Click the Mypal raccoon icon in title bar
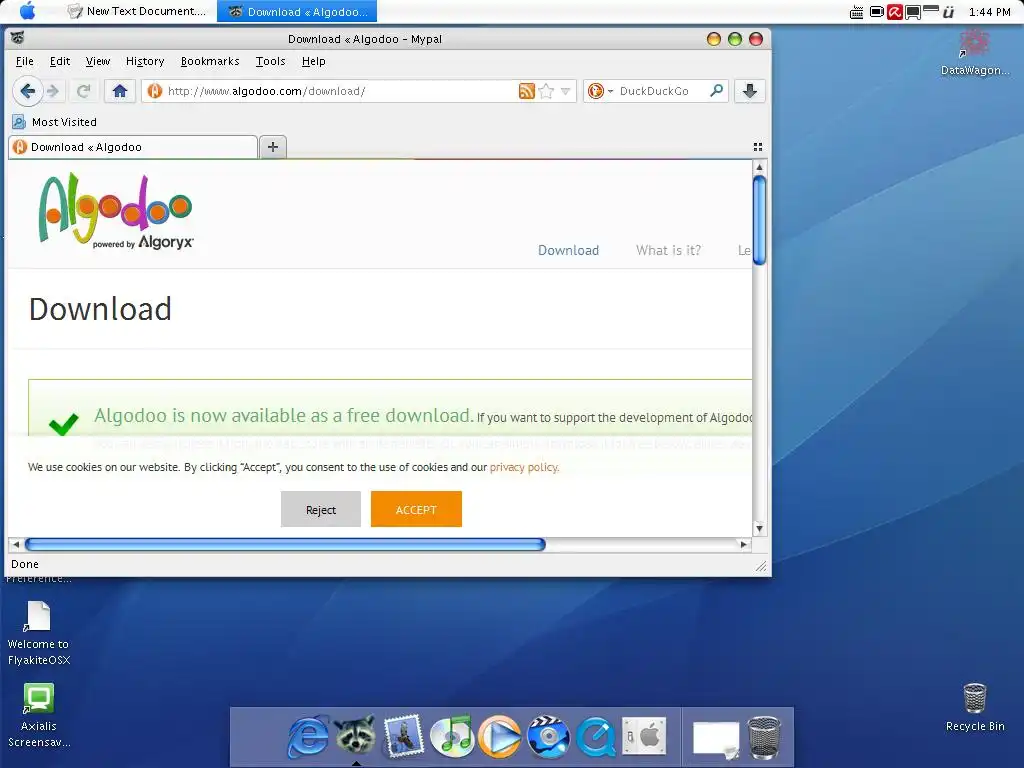This screenshot has height=768, width=1024. [x=18, y=38]
